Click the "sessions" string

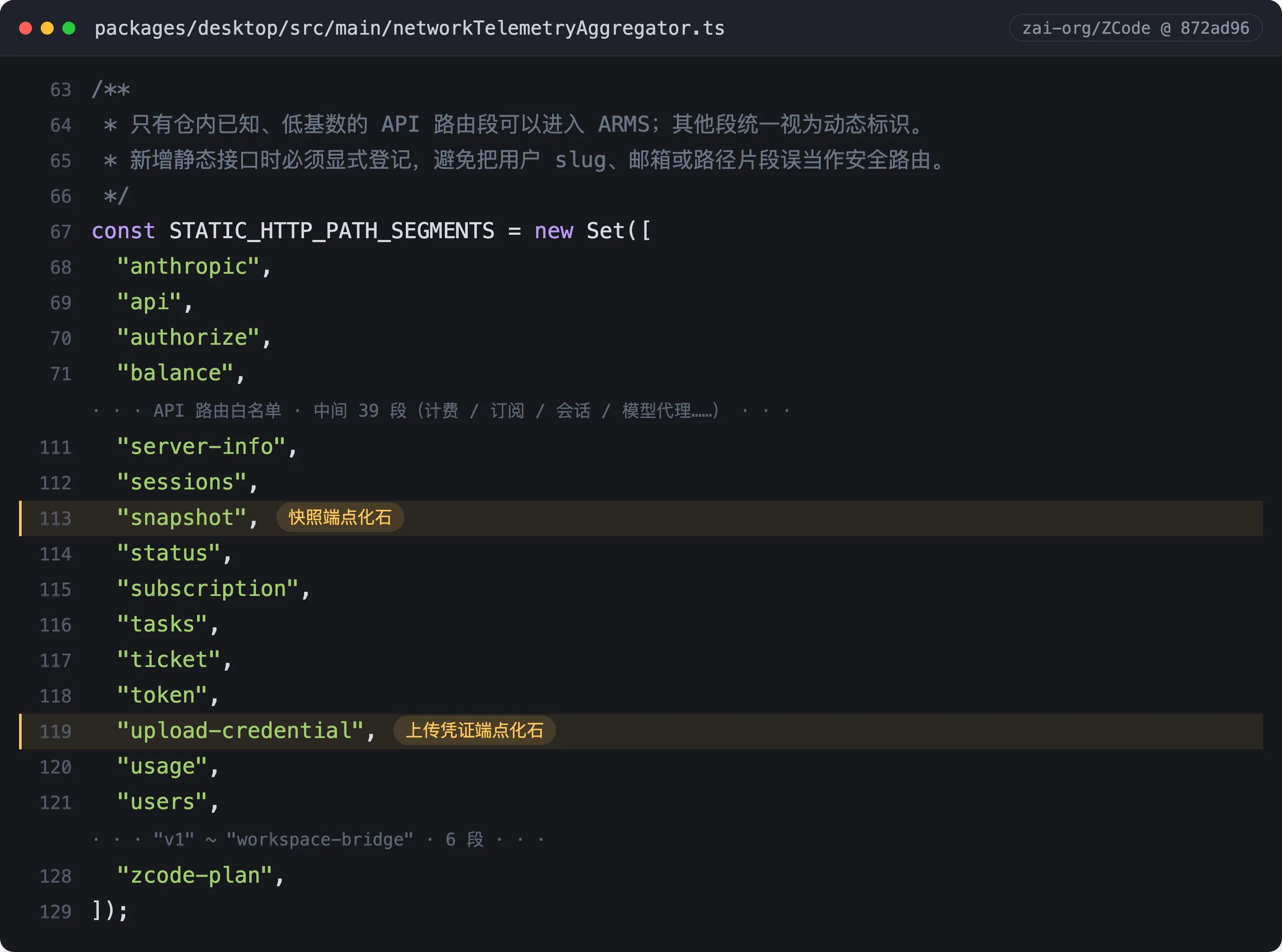point(181,482)
